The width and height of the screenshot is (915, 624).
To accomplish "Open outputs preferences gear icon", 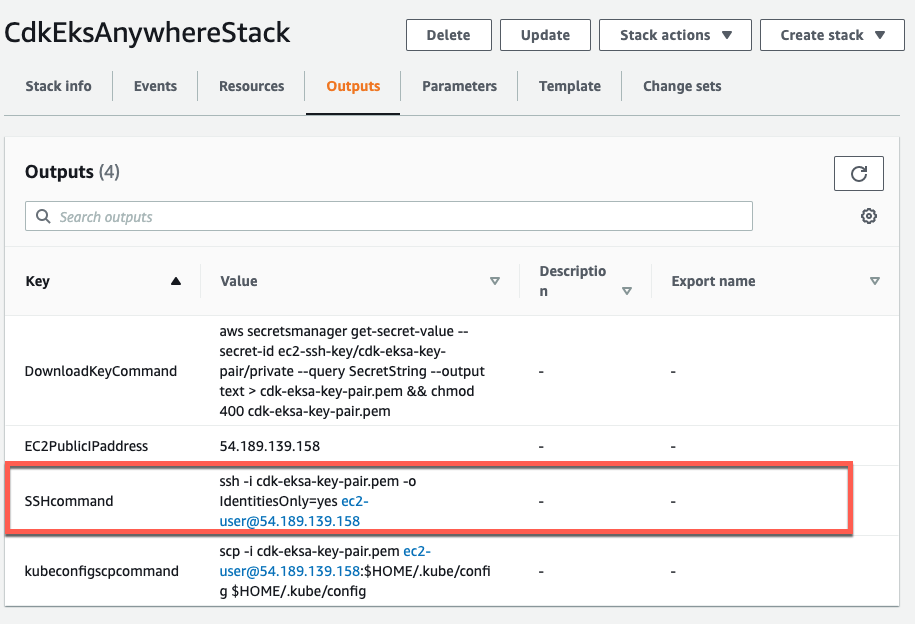I will (868, 216).
